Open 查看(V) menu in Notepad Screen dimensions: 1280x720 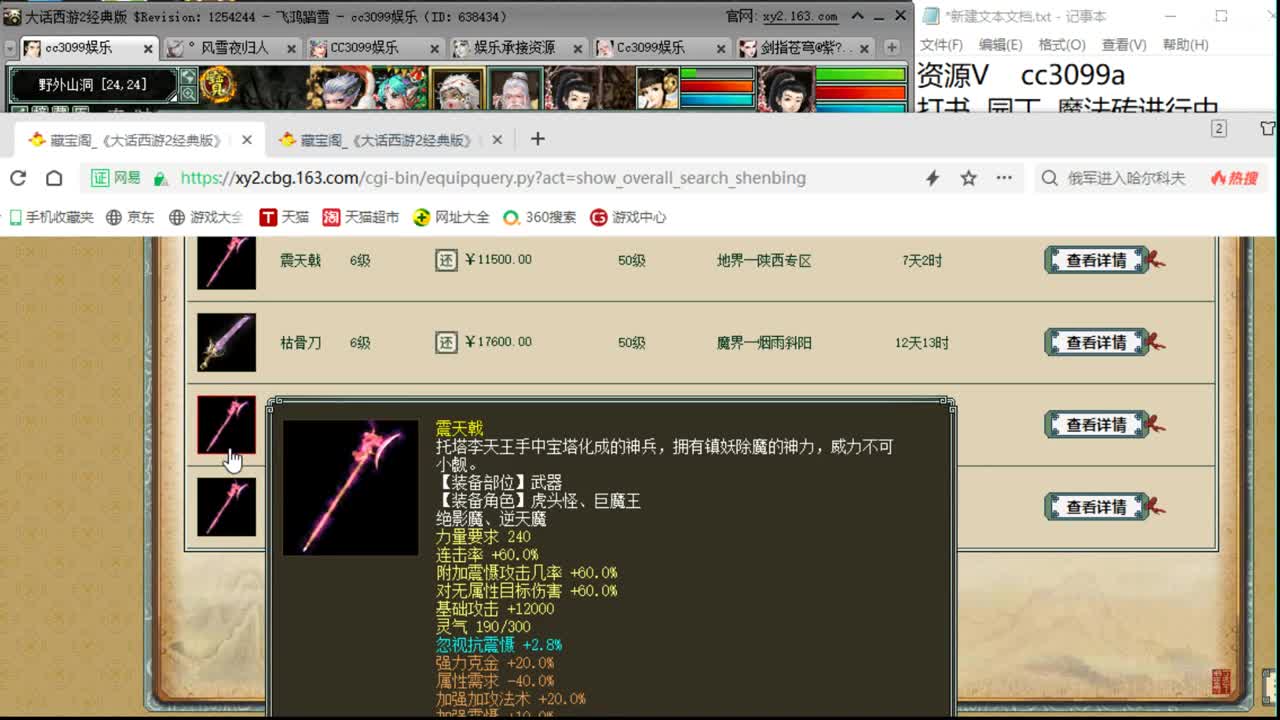point(1124,45)
